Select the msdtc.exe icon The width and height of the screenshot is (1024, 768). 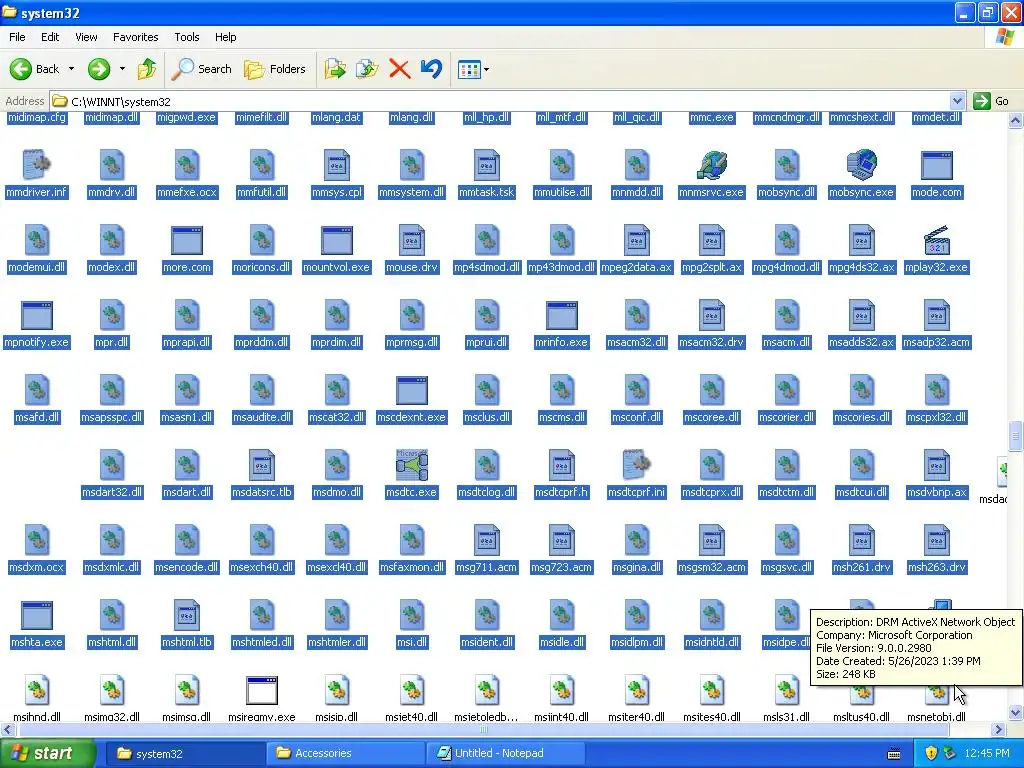pyautogui.click(x=411, y=464)
